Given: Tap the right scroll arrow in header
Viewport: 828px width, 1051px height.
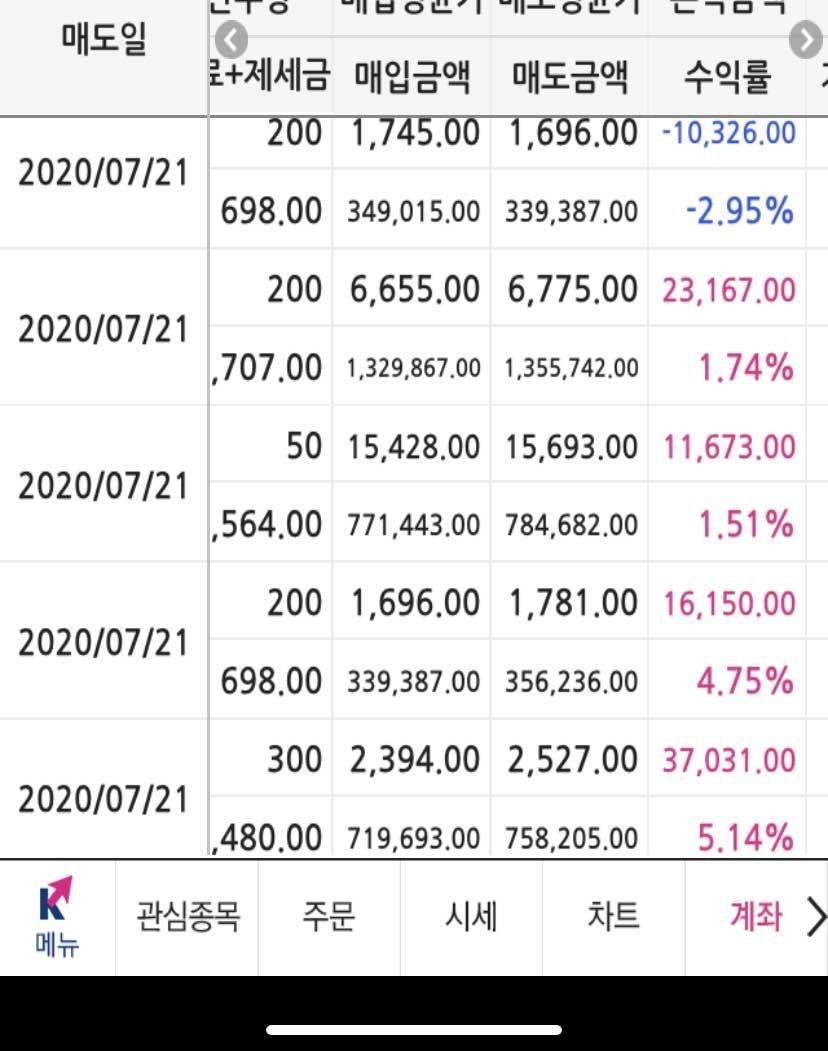Looking at the screenshot, I should (x=805, y=40).
